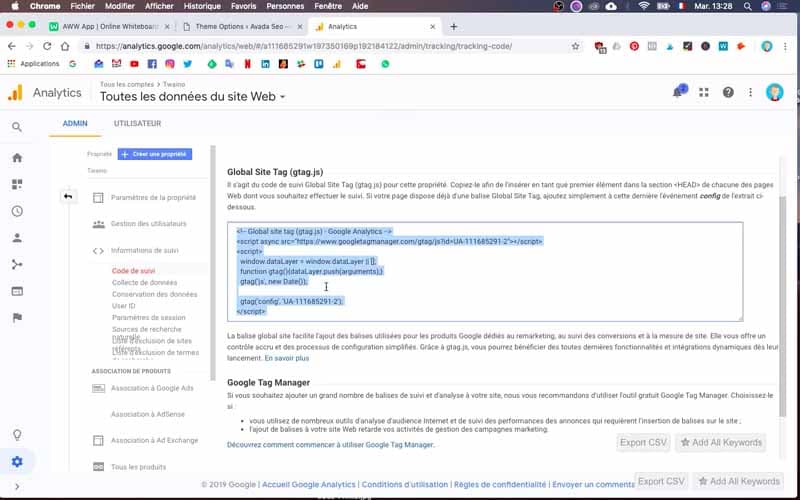The width and height of the screenshot is (800, 500).
Task: Open the Historique menu in the menu bar
Action: click(x=203, y=6)
